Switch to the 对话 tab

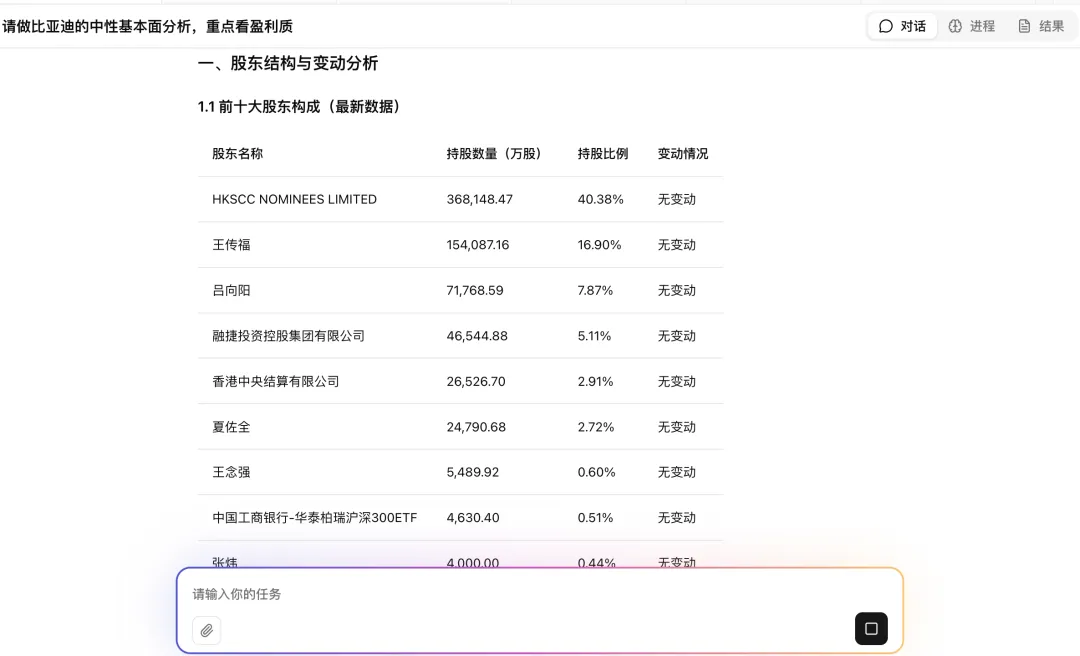[902, 26]
